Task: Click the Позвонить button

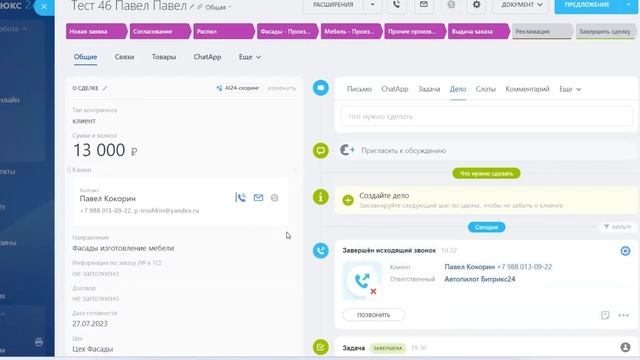Action: [373, 315]
